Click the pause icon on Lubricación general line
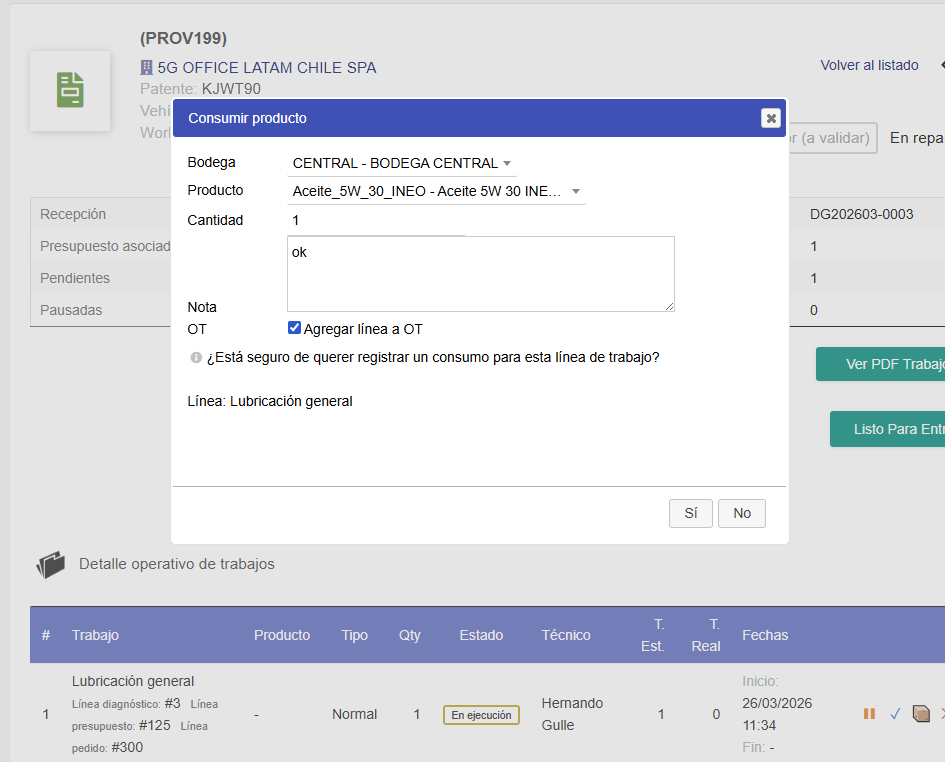 869,713
